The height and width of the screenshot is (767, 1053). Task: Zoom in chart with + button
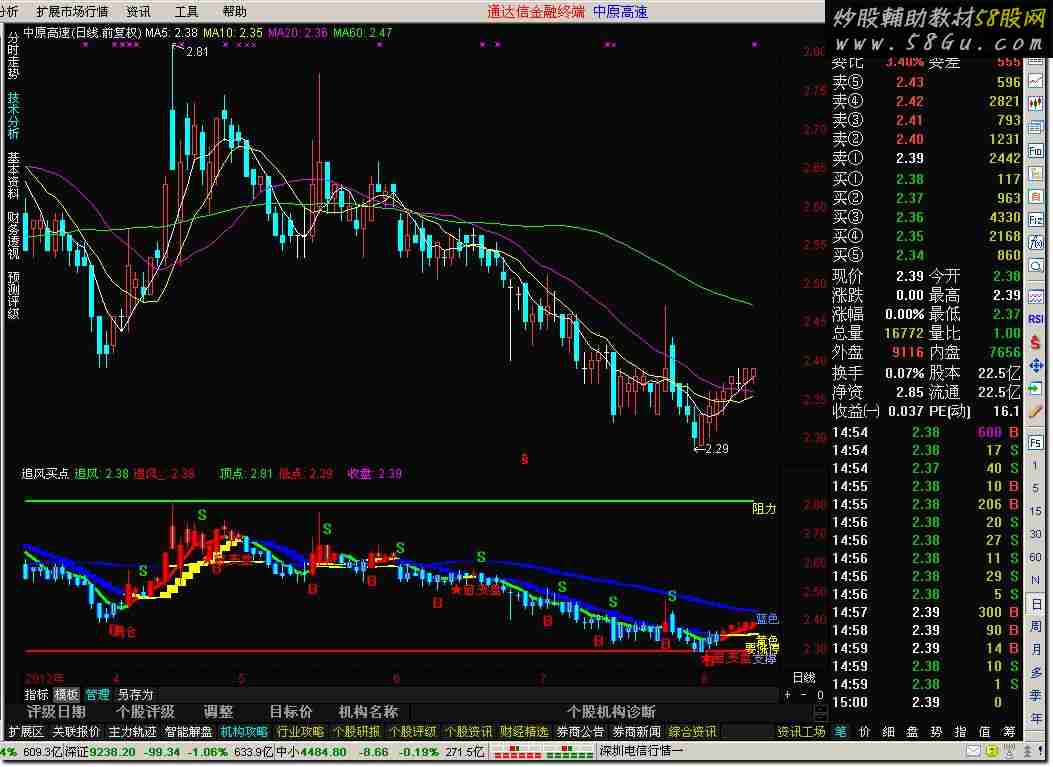coord(788,694)
